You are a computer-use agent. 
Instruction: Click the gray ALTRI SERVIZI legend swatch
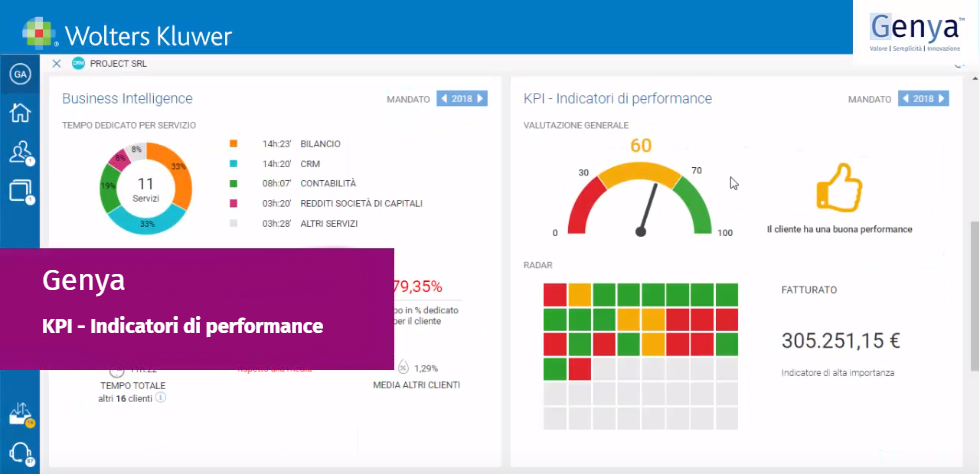(234, 223)
